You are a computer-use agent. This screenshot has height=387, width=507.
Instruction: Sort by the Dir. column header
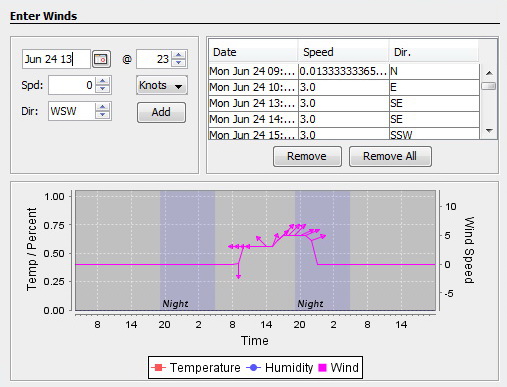click(433, 52)
